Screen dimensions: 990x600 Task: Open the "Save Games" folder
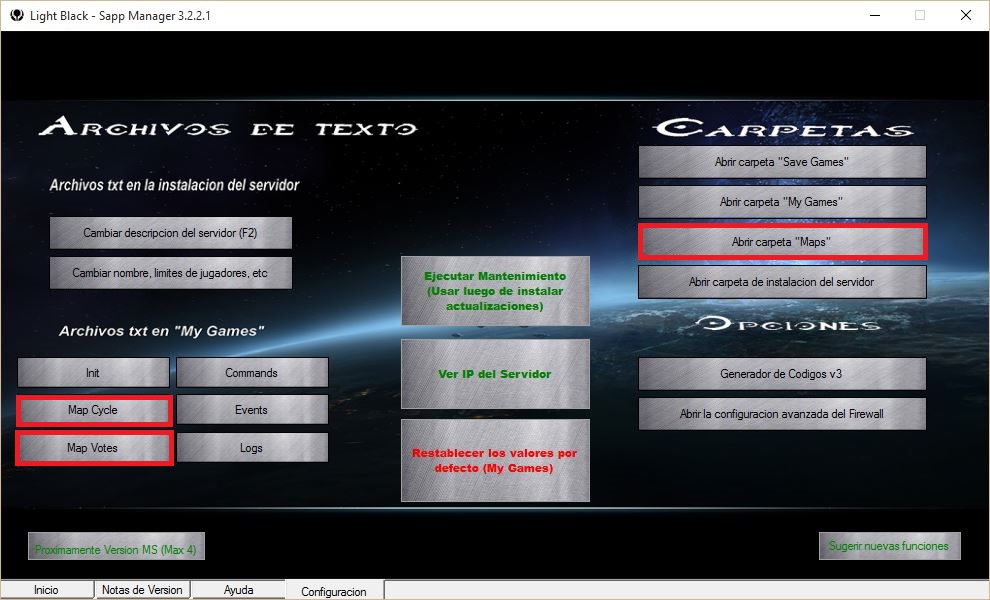[782, 161]
